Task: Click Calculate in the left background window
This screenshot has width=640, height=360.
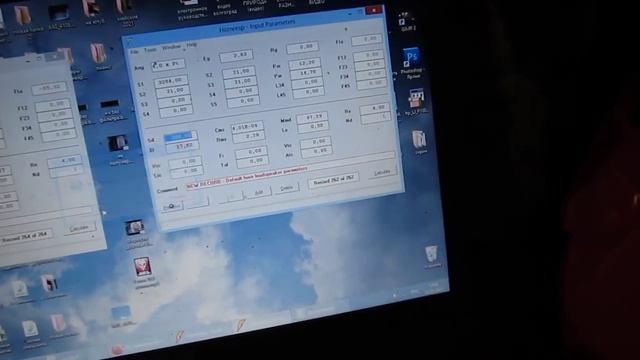Action: click(79, 229)
